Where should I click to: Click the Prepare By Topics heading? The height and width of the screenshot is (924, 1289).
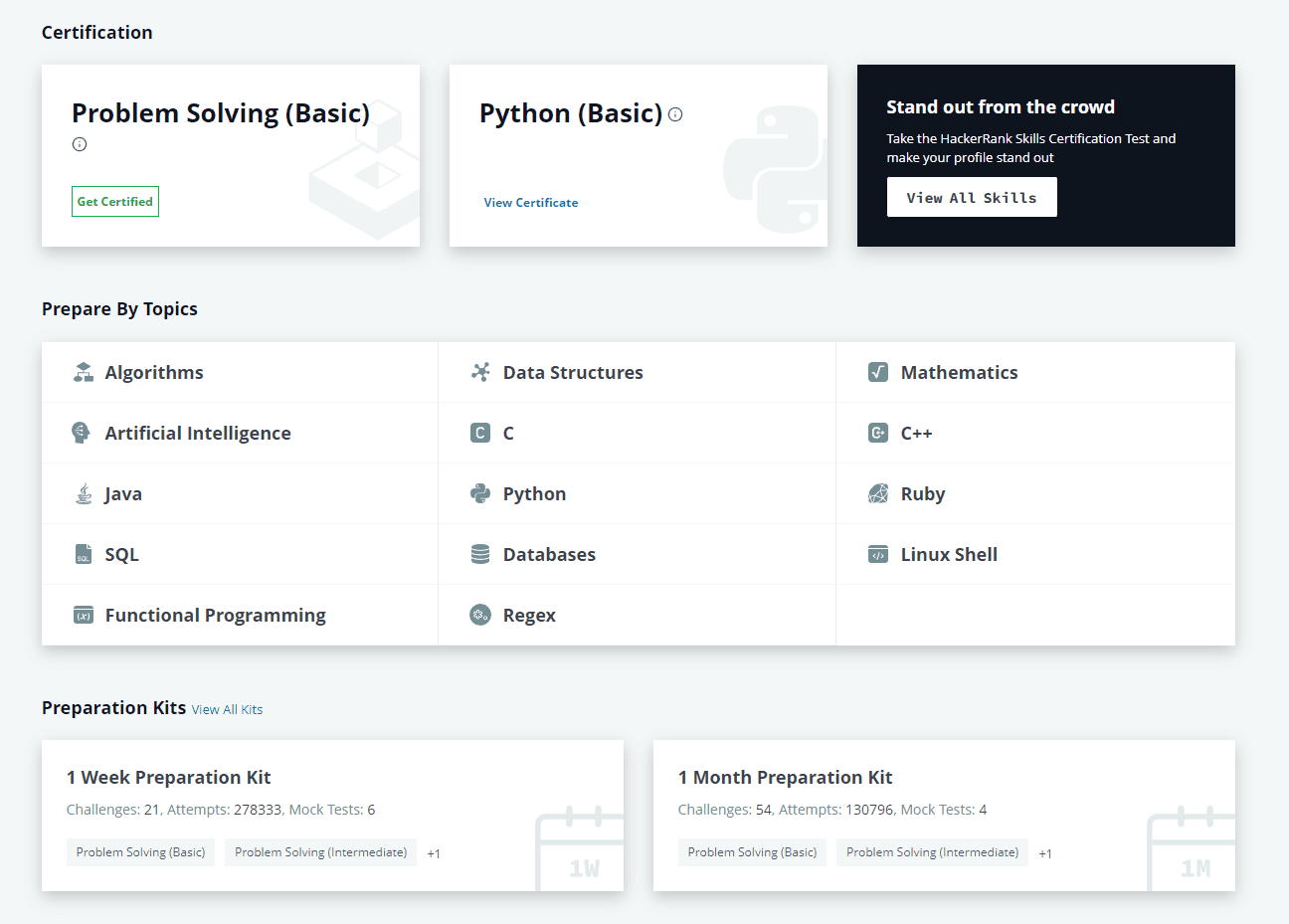point(119,308)
